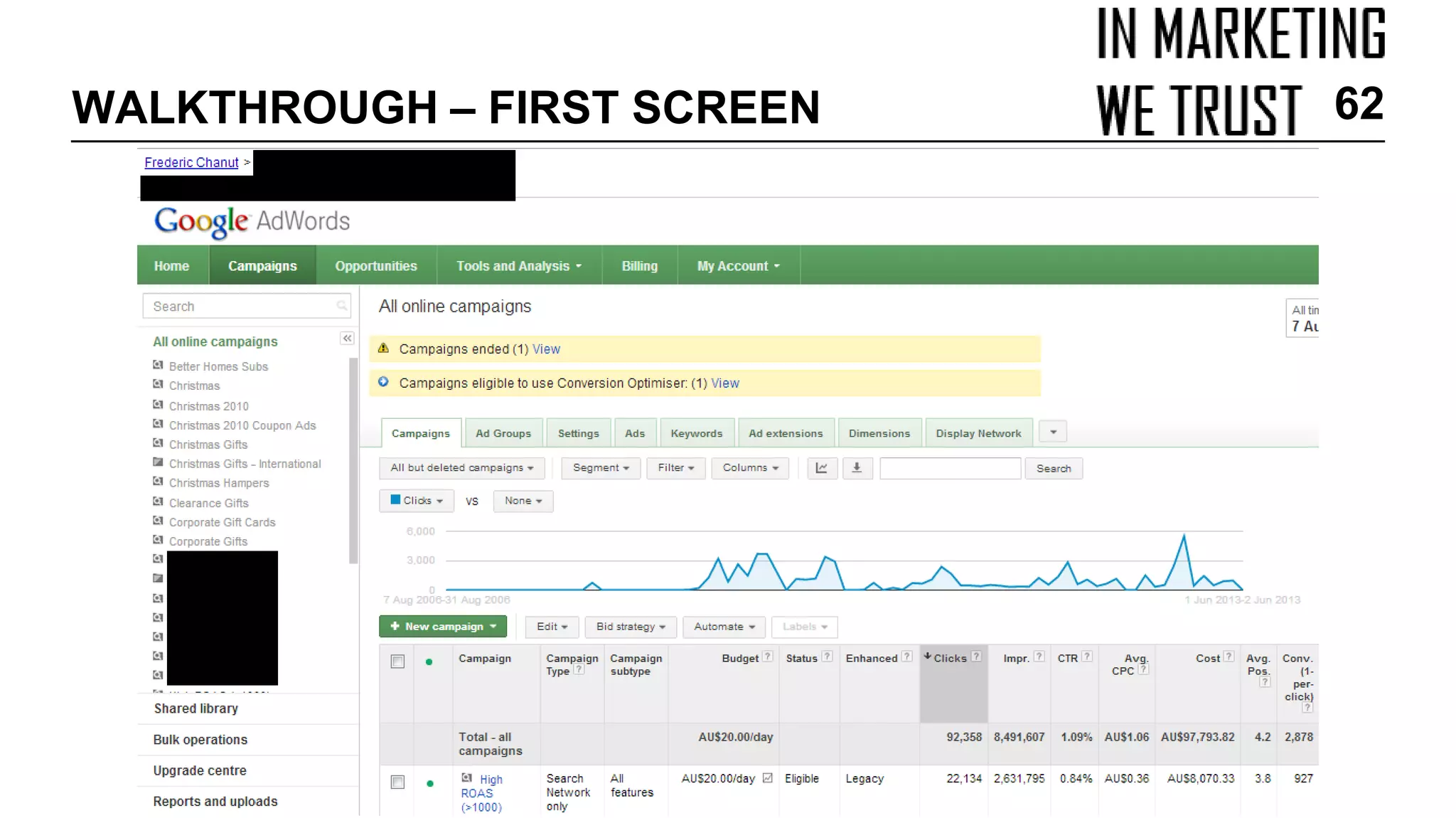Screen dimensions: 1456x818
Task: Open the Edit dropdown
Action: 552,627
